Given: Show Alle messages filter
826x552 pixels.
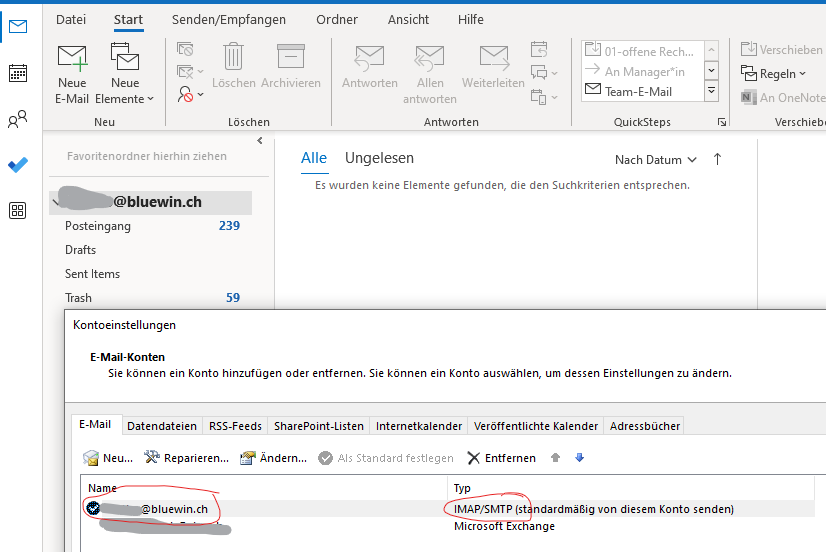Looking at the screenshot, I should 314,158.
